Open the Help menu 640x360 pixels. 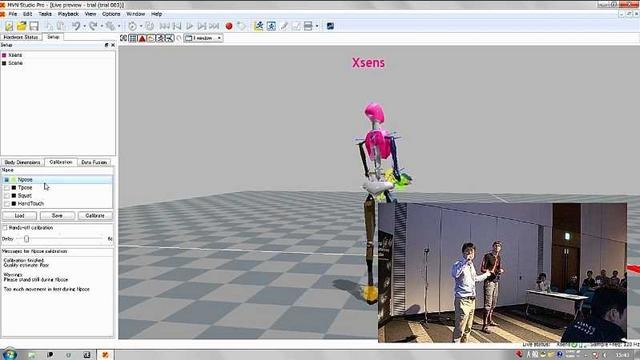click(x=157, y=14)
